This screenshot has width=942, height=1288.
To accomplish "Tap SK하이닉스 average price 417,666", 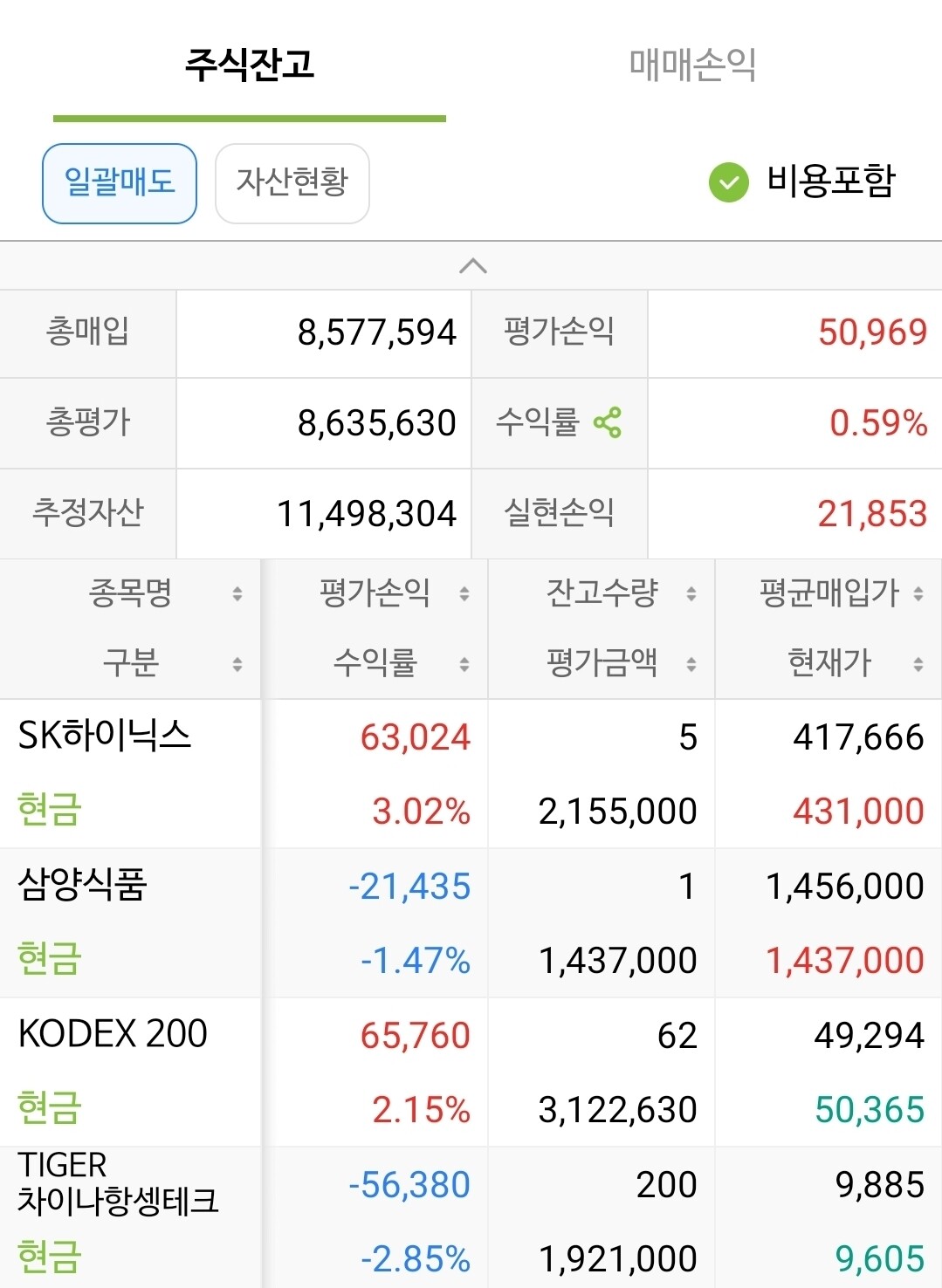I will tap(858, 737).
